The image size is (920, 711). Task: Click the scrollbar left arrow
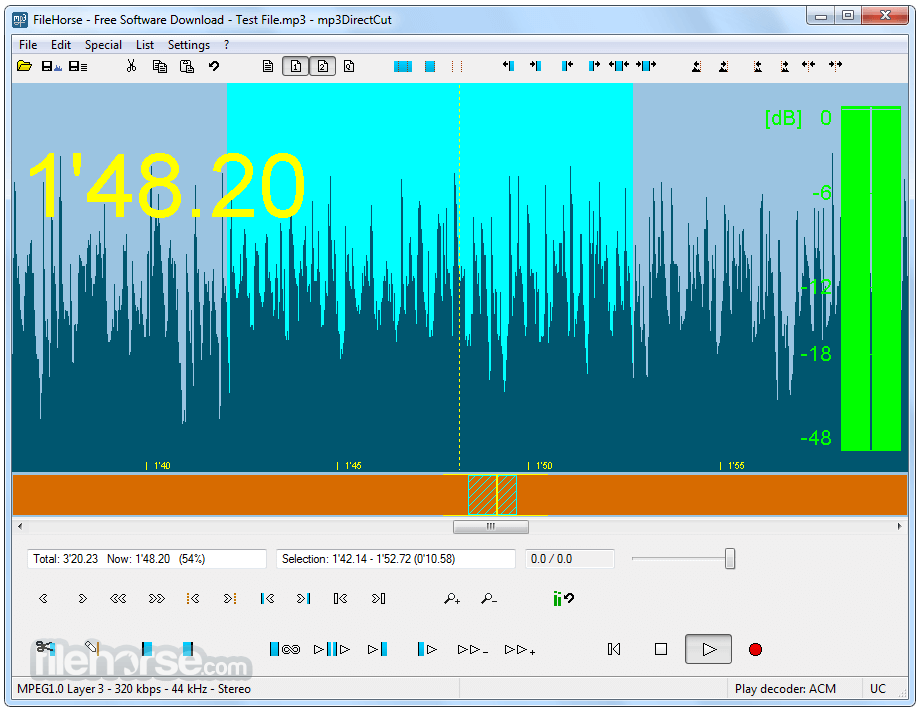click(20, 527)
